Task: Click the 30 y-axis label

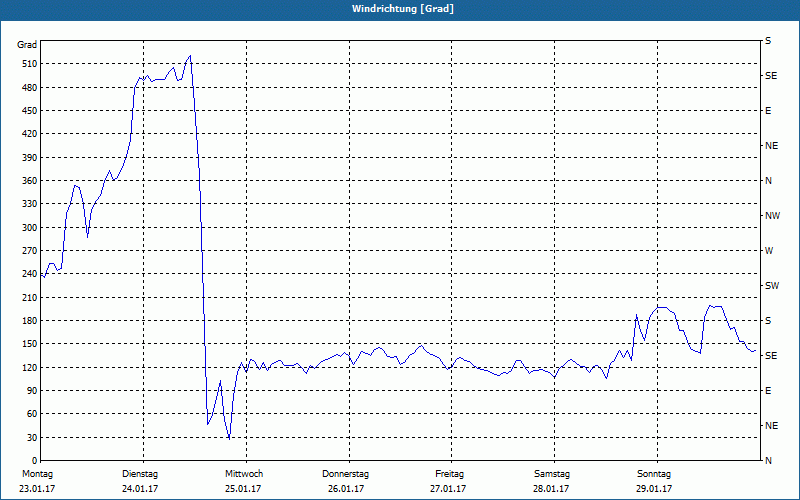Action: pyautogui.click(x=31, y=438)
